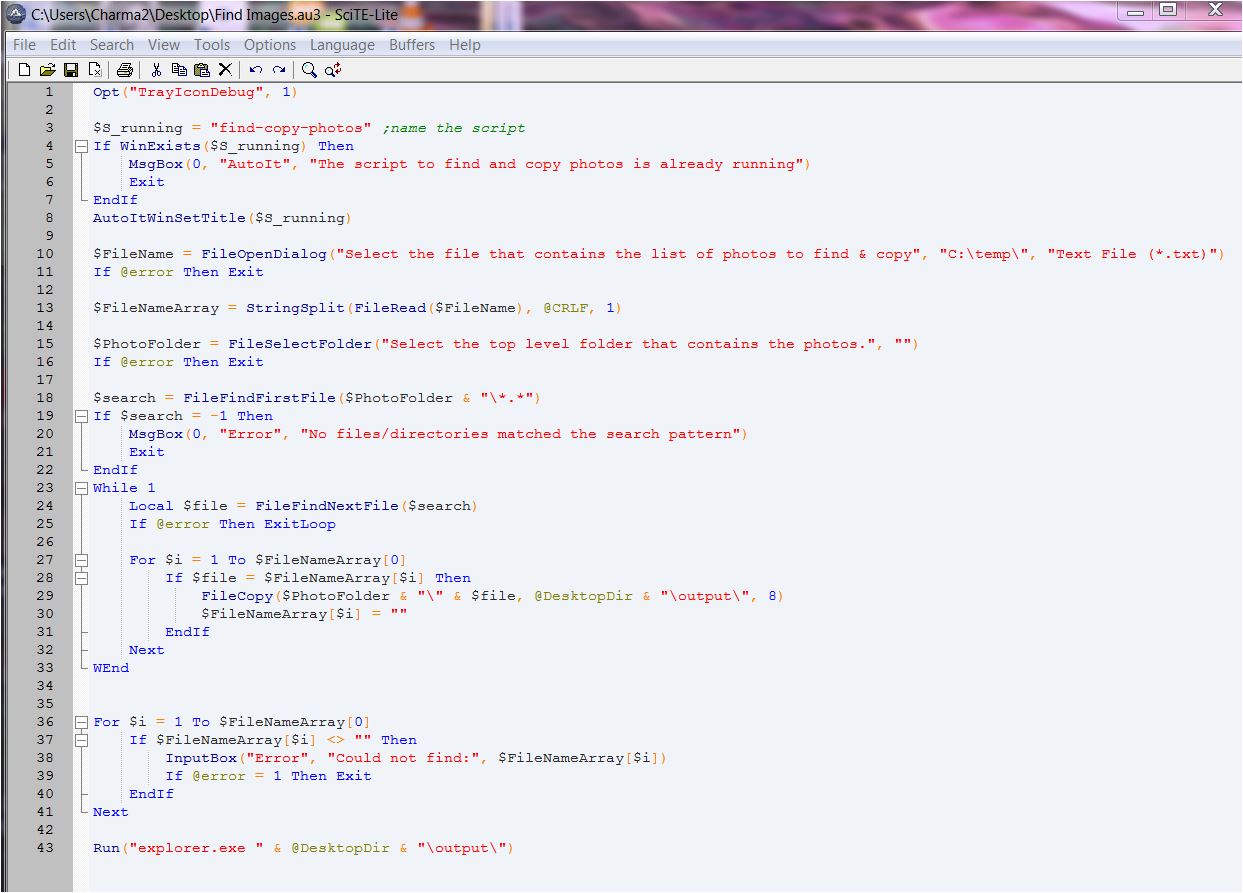Click the "C:\temp\" string on line 10

click(x=984, y=254)
